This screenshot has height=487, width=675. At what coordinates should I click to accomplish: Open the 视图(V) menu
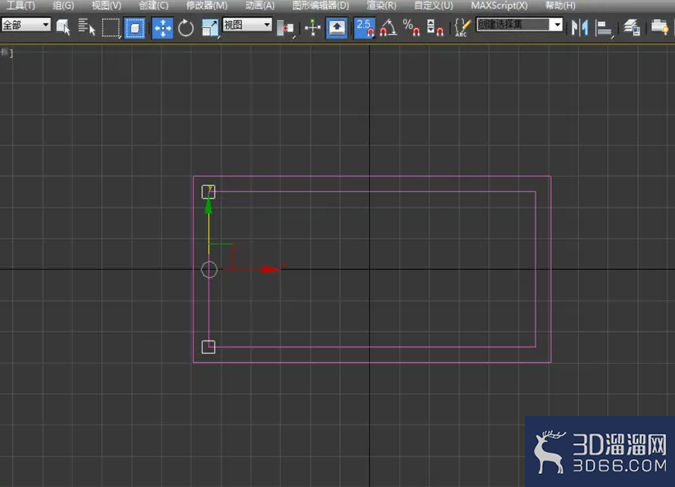click(106, 6)
